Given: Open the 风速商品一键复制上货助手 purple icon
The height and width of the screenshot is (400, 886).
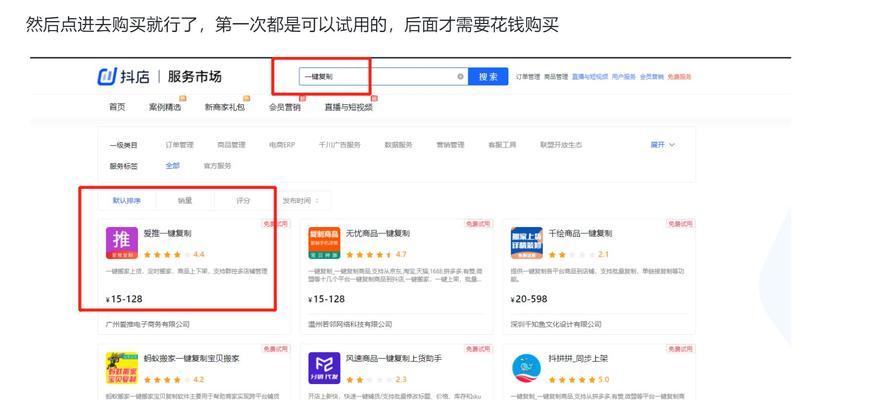Looking at the screenshot, I should (324, 368).
